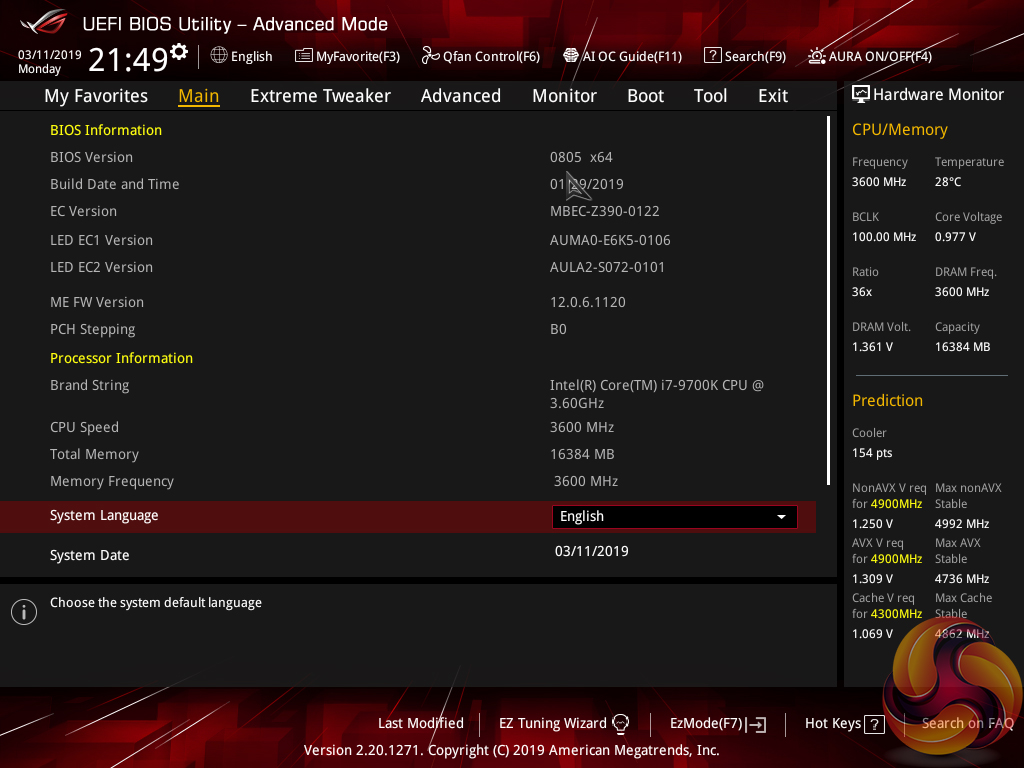Open the Monitor tab
Viewport: 1024px width, 768px height.
pos(564,96)
